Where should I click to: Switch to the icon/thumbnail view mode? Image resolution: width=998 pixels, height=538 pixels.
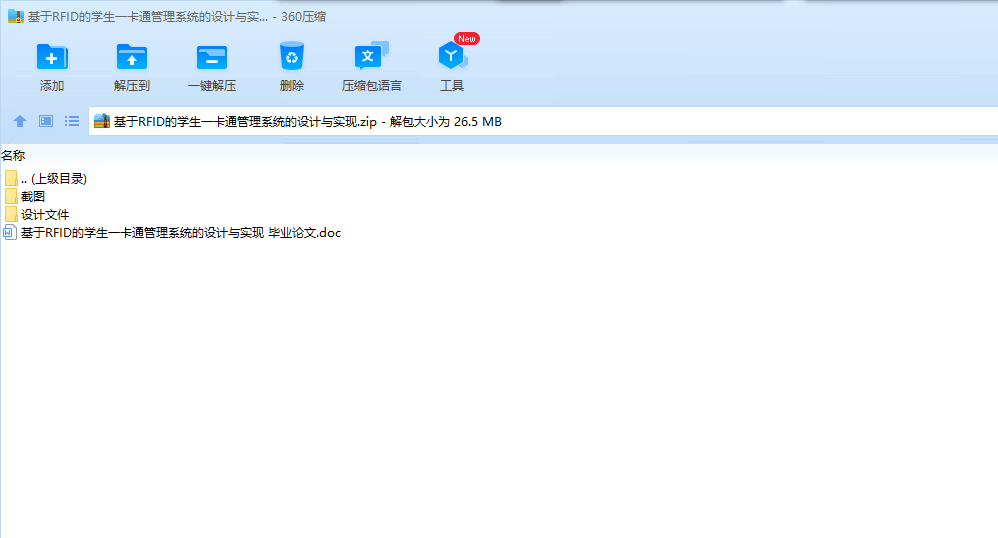pos(46,121)
